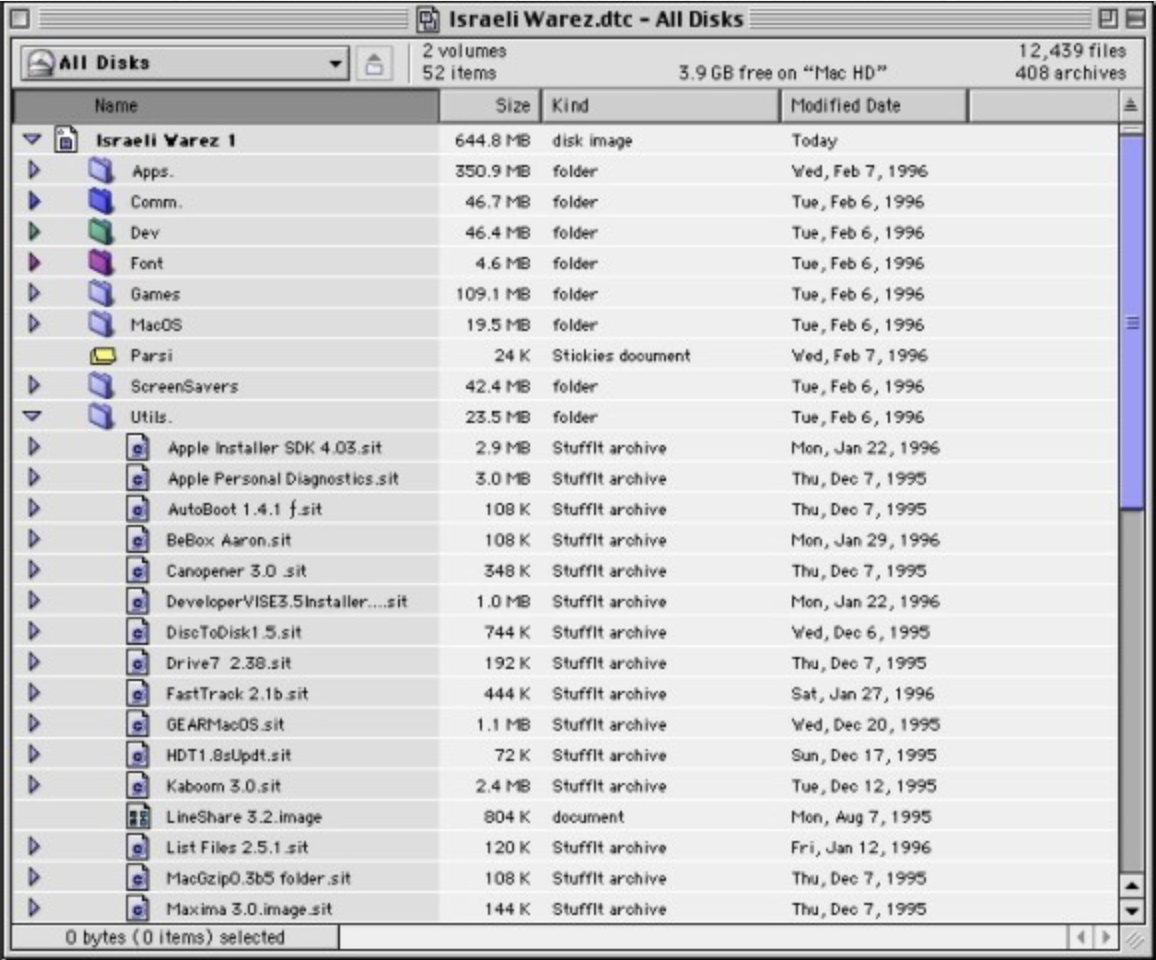
Task: Click the Drive7 2.38.sit archive icon
Action: [138, 663]
